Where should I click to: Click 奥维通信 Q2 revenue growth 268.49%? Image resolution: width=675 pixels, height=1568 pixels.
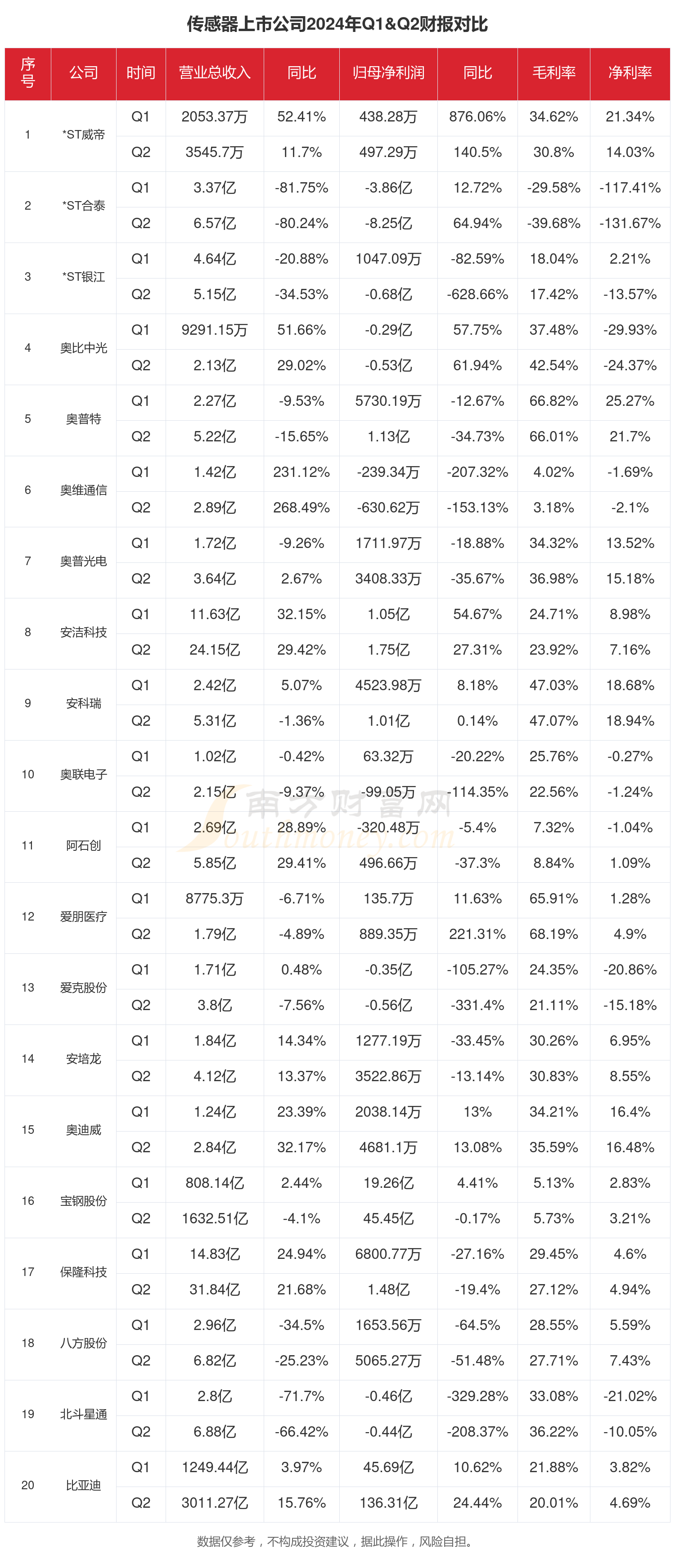301,508
